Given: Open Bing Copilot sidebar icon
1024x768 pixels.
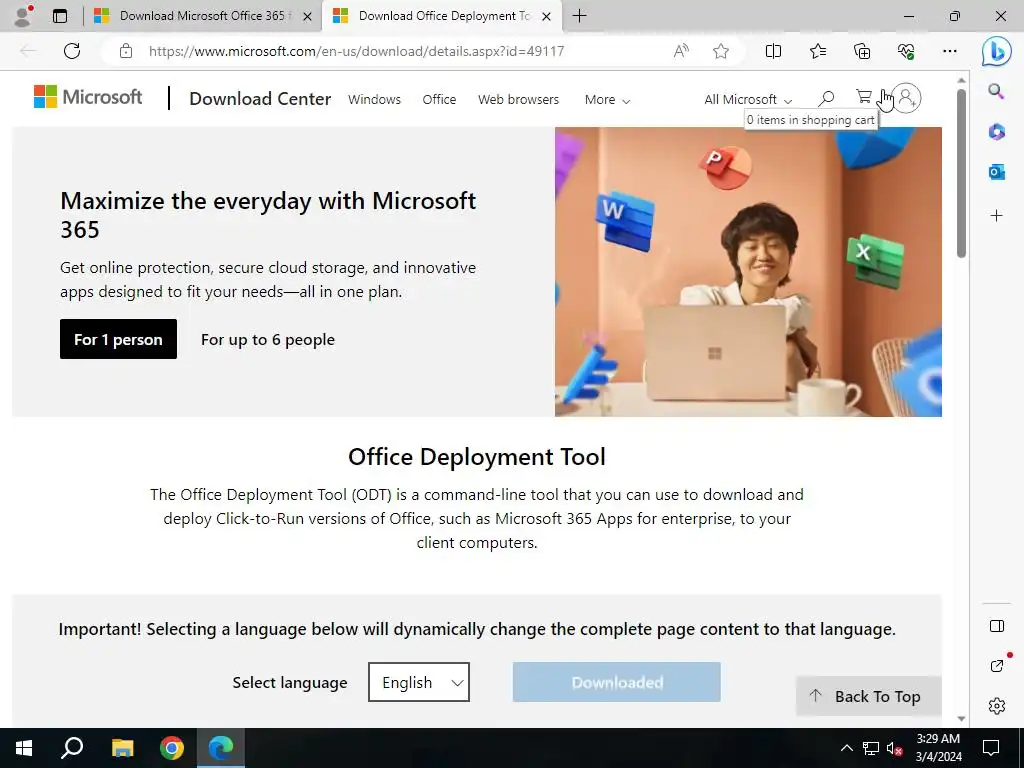Looking at the screenshot, I should 997,51.
